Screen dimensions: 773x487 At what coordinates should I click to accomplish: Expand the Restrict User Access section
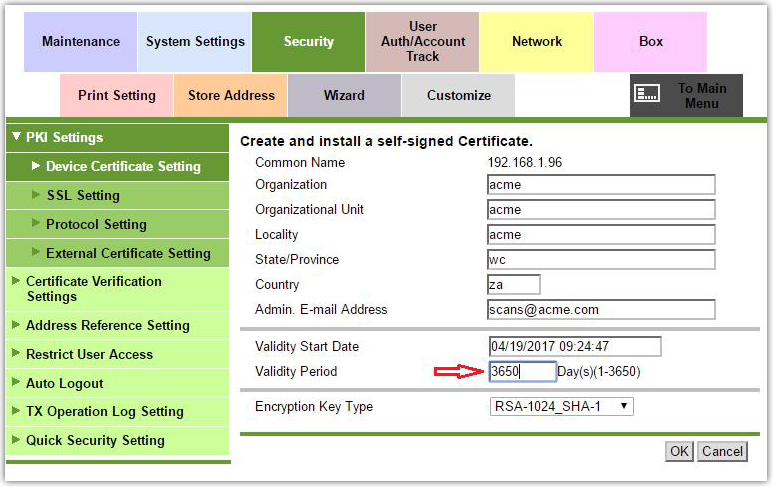point(89,354)
